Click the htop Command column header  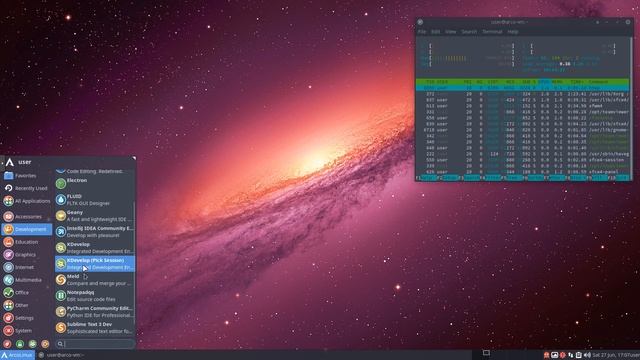[598, 82]
